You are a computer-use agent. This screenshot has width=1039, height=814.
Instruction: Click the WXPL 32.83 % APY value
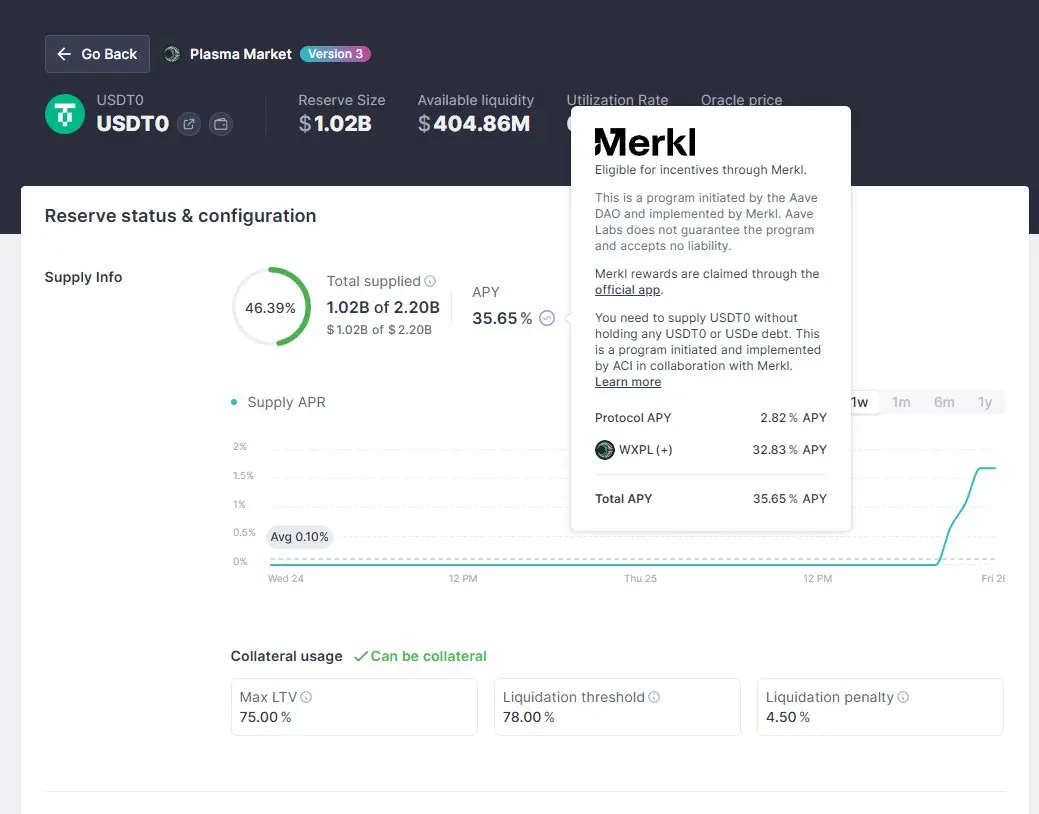tap(789, 449)
